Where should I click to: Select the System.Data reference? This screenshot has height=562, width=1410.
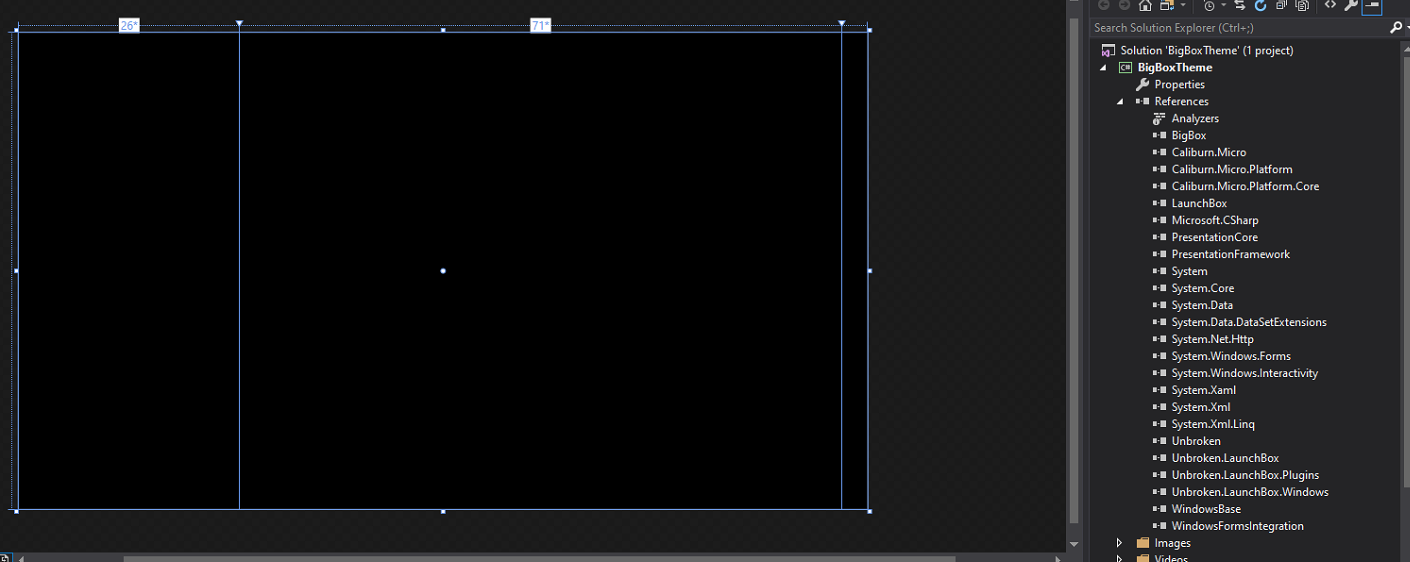point(1202,306)
